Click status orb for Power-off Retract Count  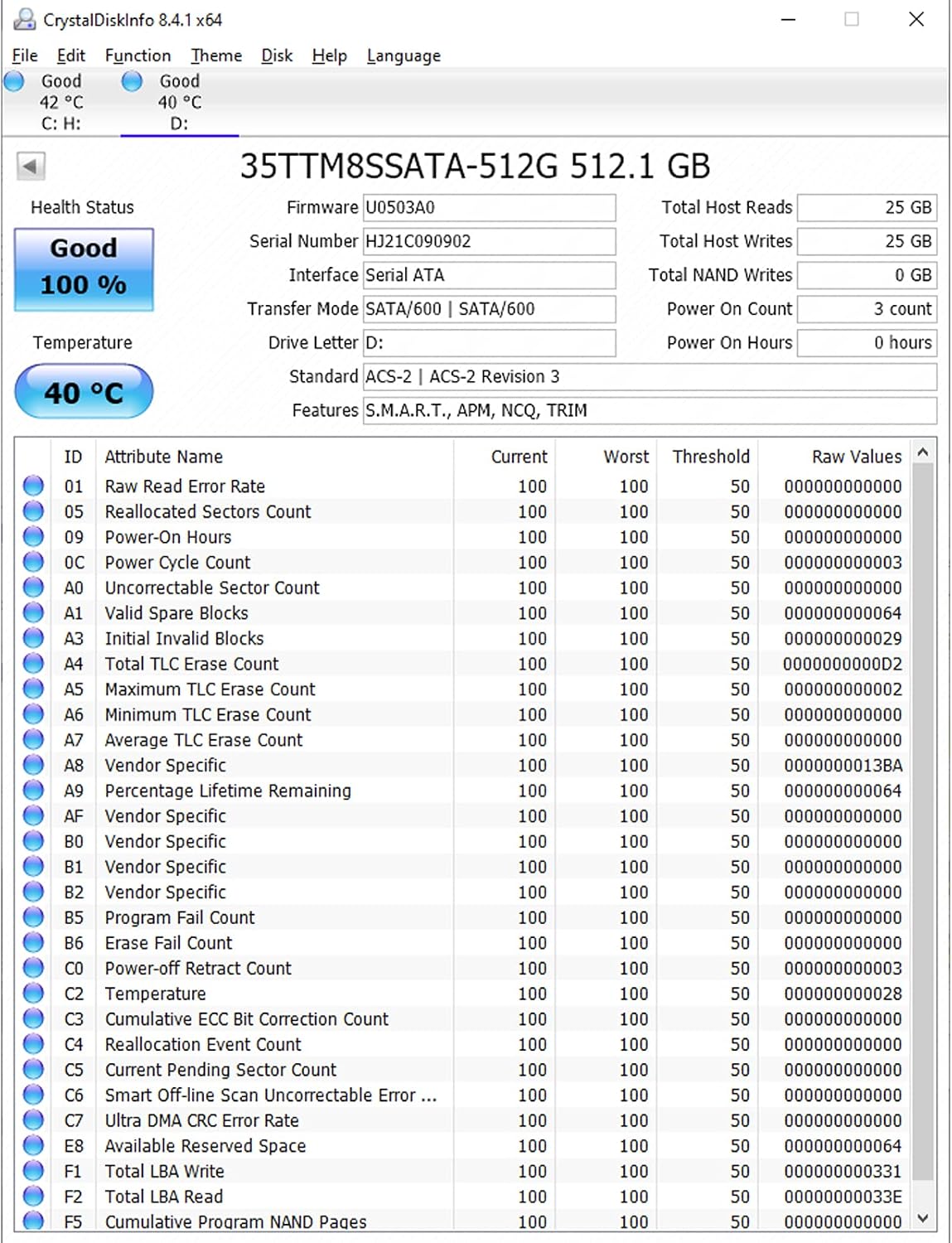(x=33, y=968)
